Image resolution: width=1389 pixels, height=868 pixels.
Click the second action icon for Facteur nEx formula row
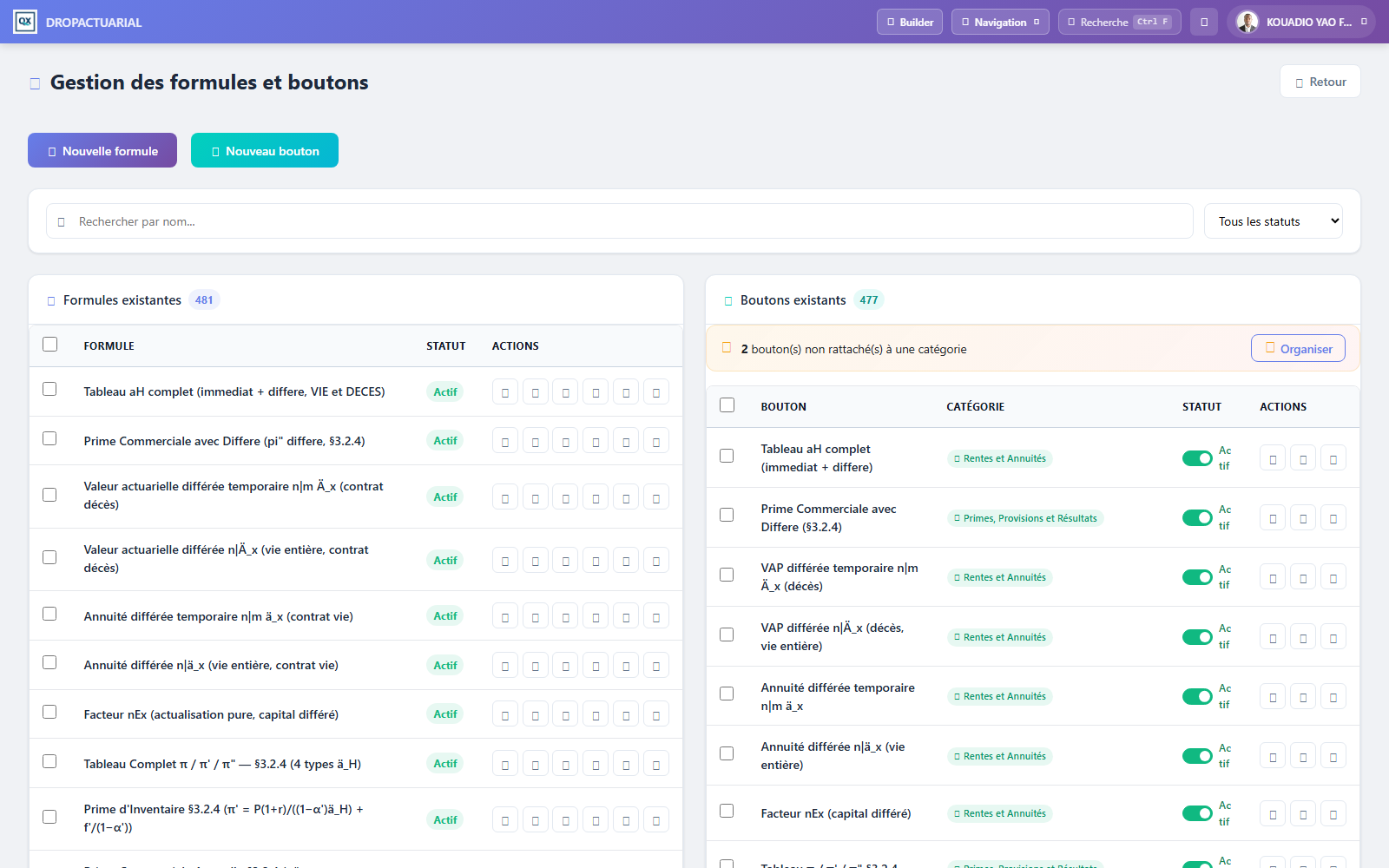pyautogui.click(x=535, y=714)
